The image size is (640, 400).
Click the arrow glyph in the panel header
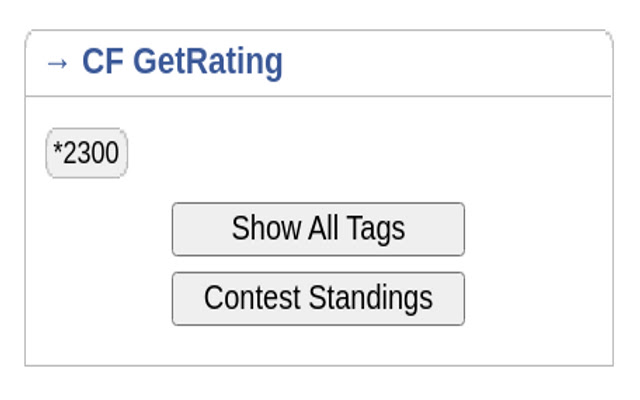[x=58, y=63]
